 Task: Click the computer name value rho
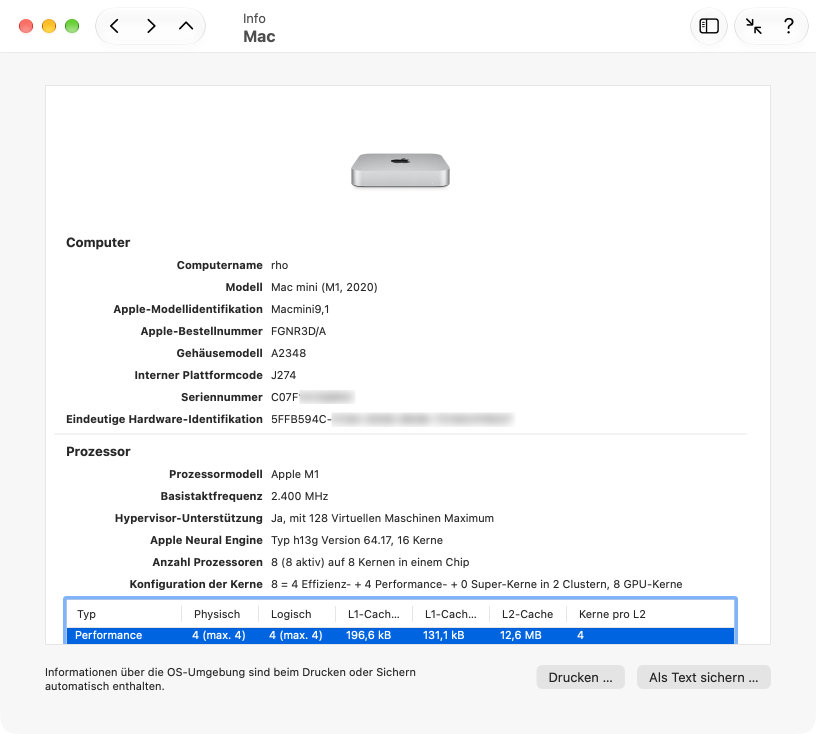click(x=279, y=265)
